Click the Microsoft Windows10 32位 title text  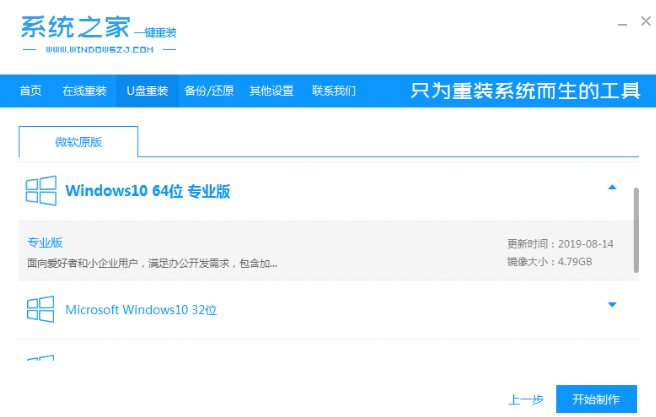point(141,310)
